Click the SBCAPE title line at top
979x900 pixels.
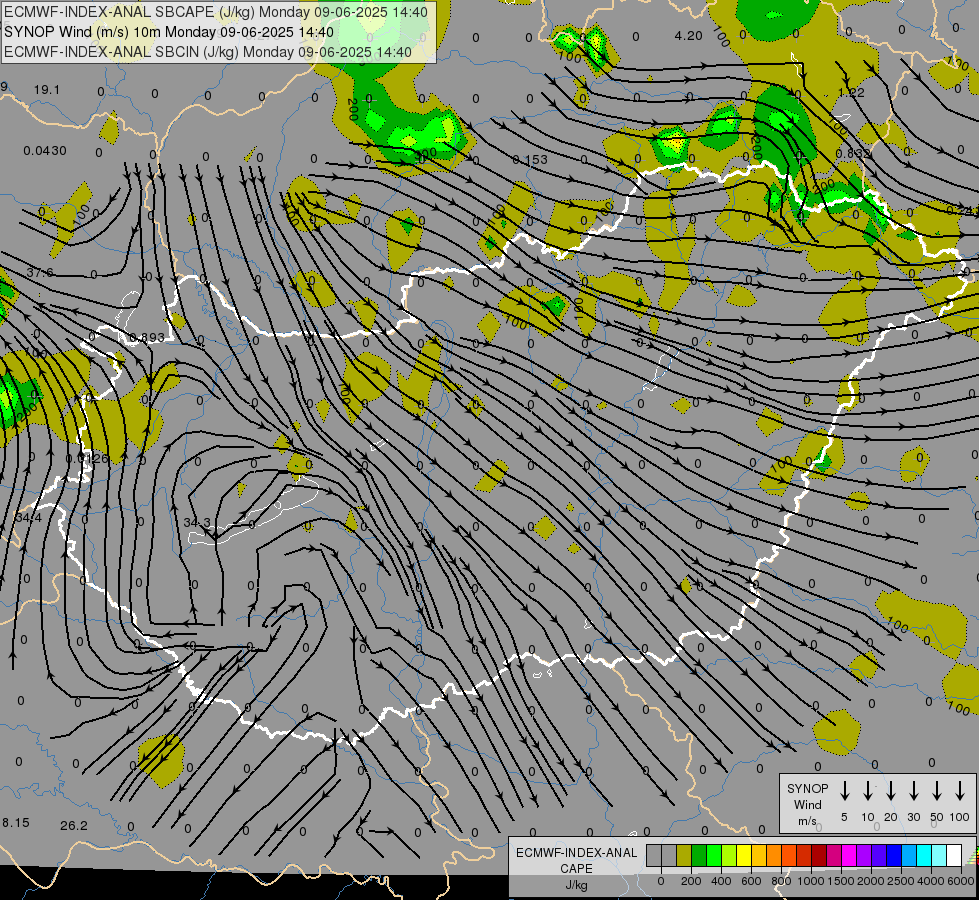216,12
